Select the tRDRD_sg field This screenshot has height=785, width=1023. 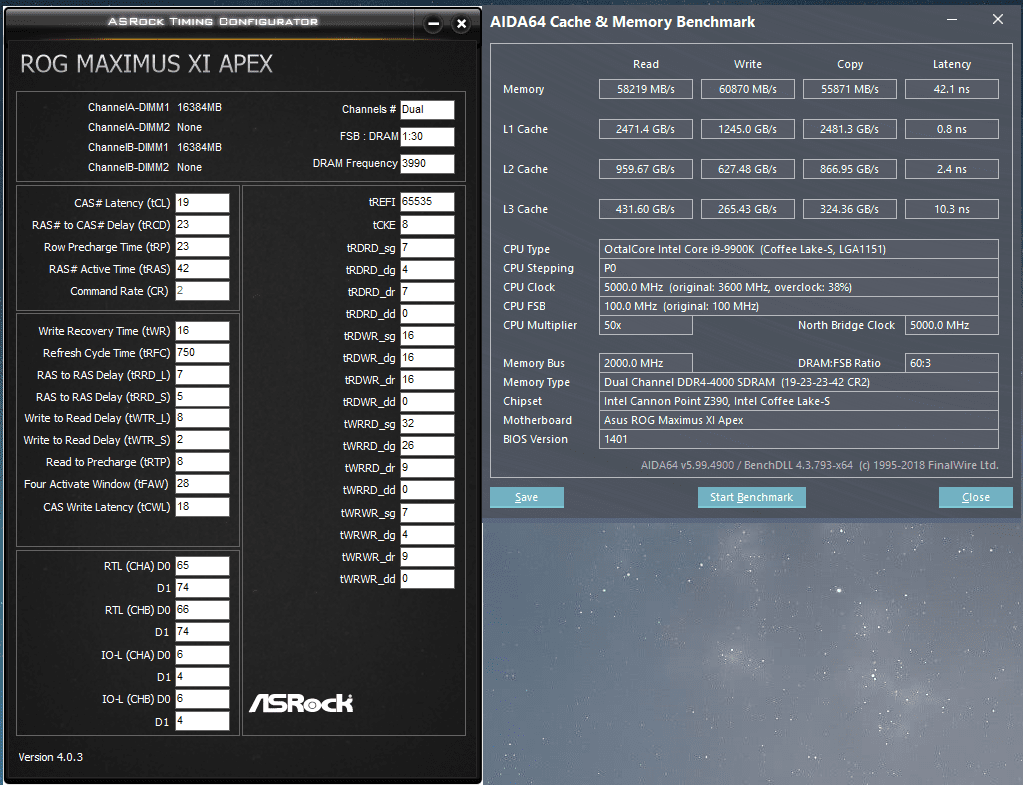click(427, 248)
